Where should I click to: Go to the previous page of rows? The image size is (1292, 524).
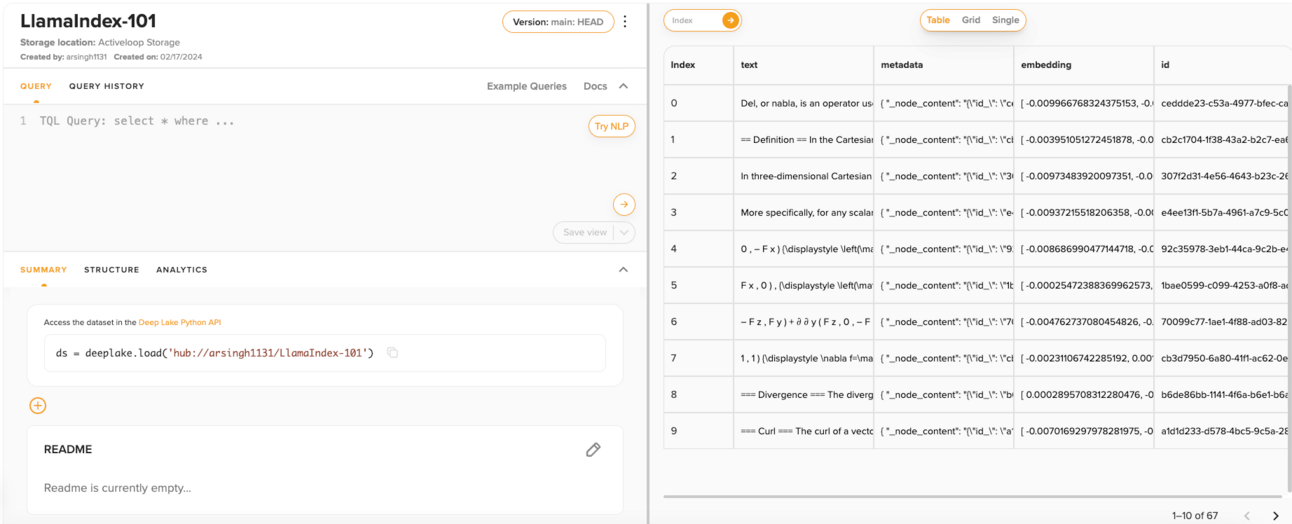coord(1247,516)
